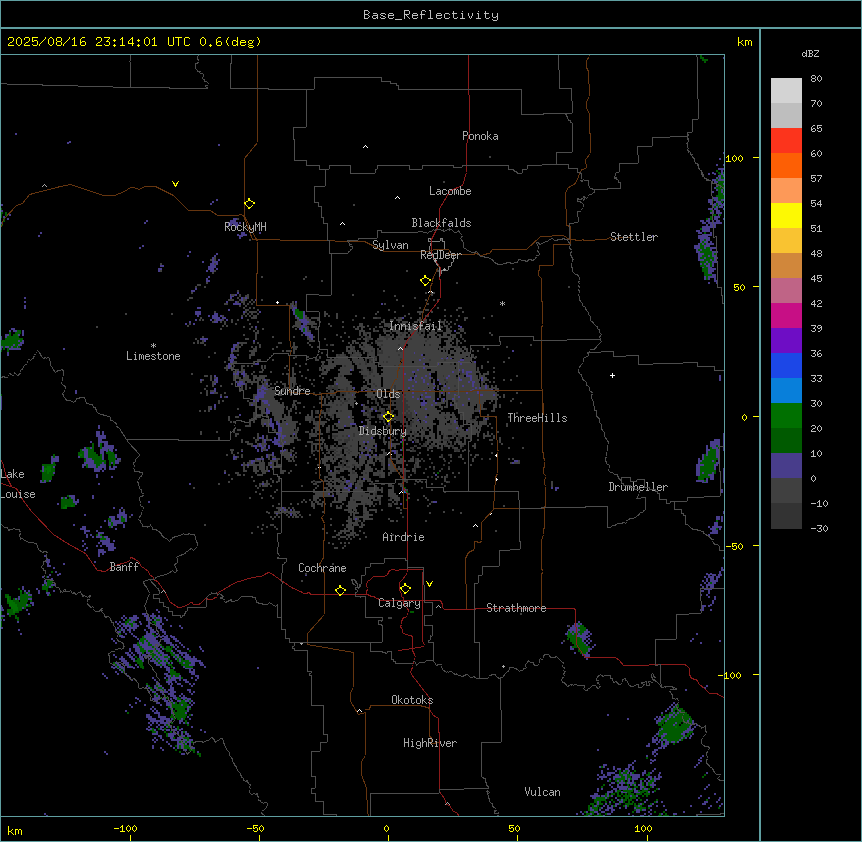The image size is (862, 842).
Task: Click the RockyMH label
Action: [x=245, y=227]
